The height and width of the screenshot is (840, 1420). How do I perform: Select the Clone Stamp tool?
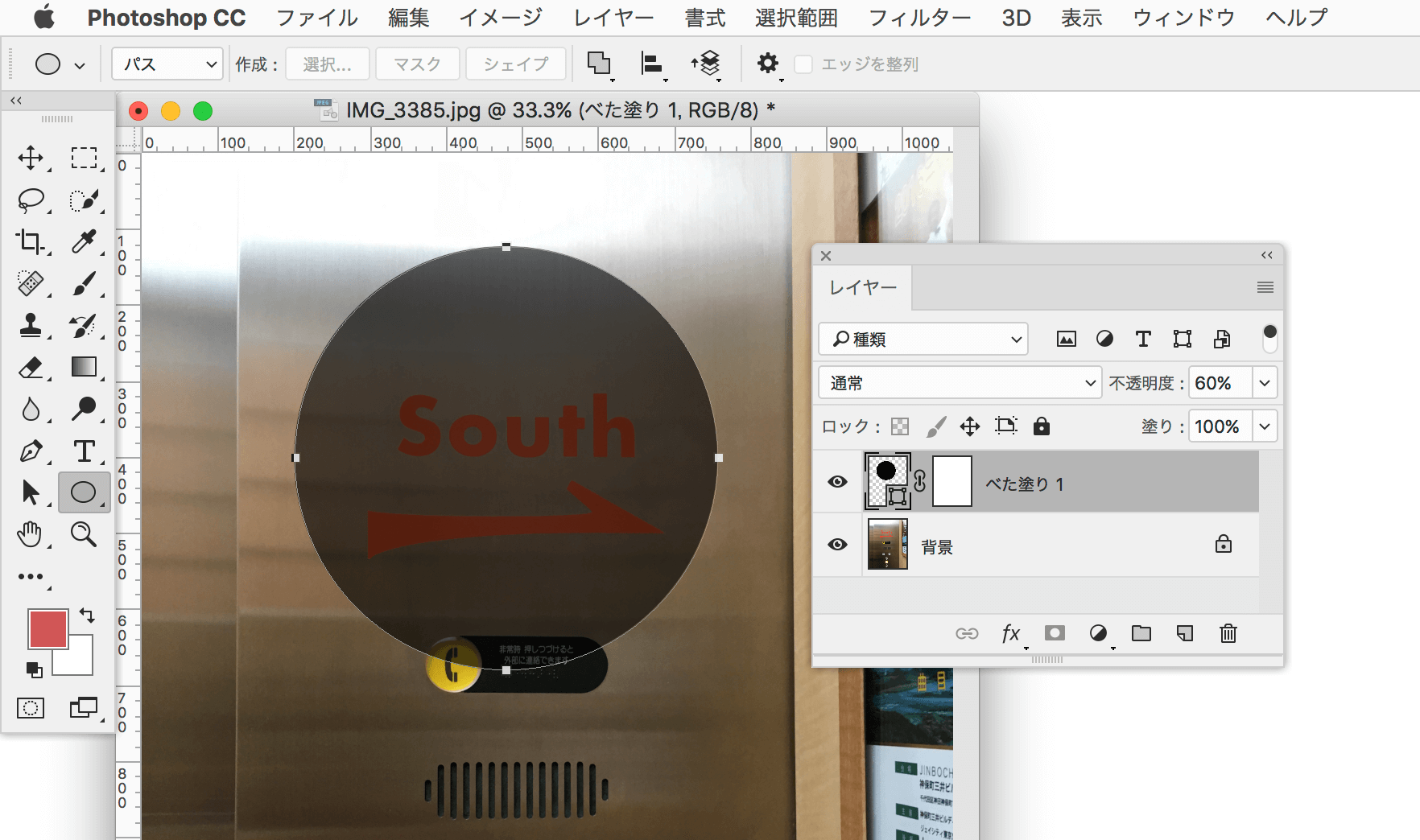(x=31, y=325)
